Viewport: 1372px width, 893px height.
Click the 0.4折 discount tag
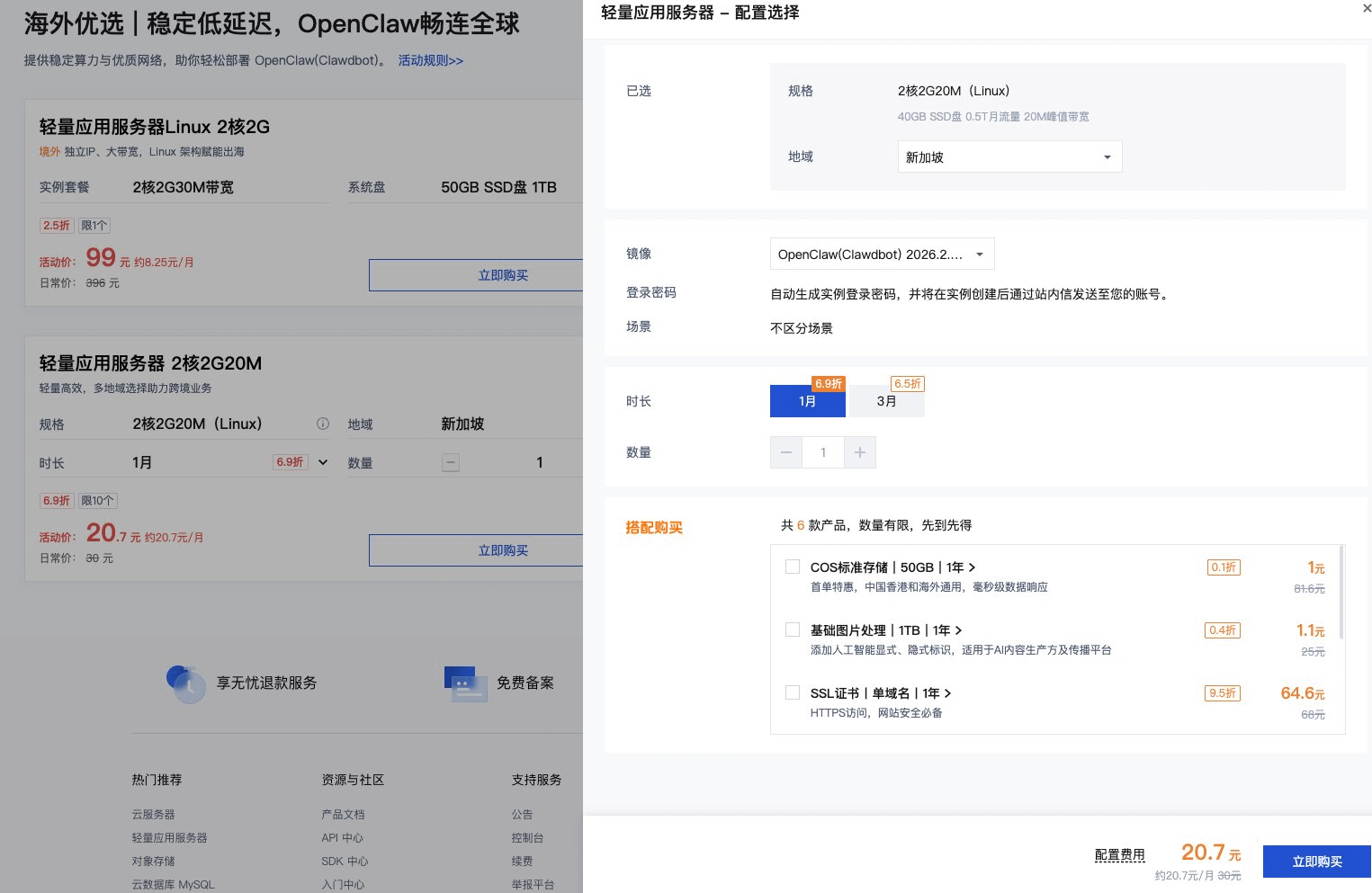1223,630
